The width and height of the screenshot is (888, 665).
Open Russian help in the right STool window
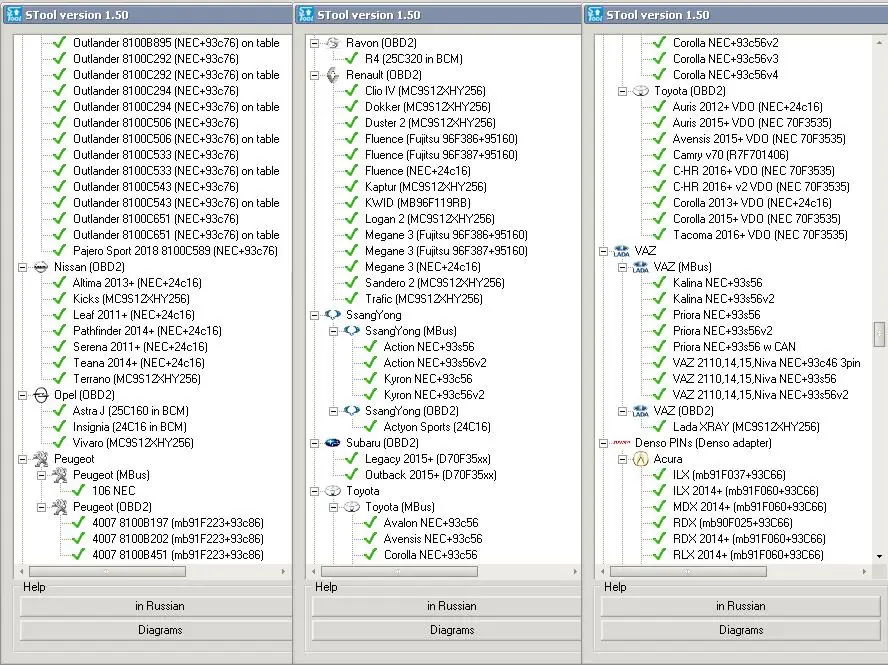coord(740,606)
